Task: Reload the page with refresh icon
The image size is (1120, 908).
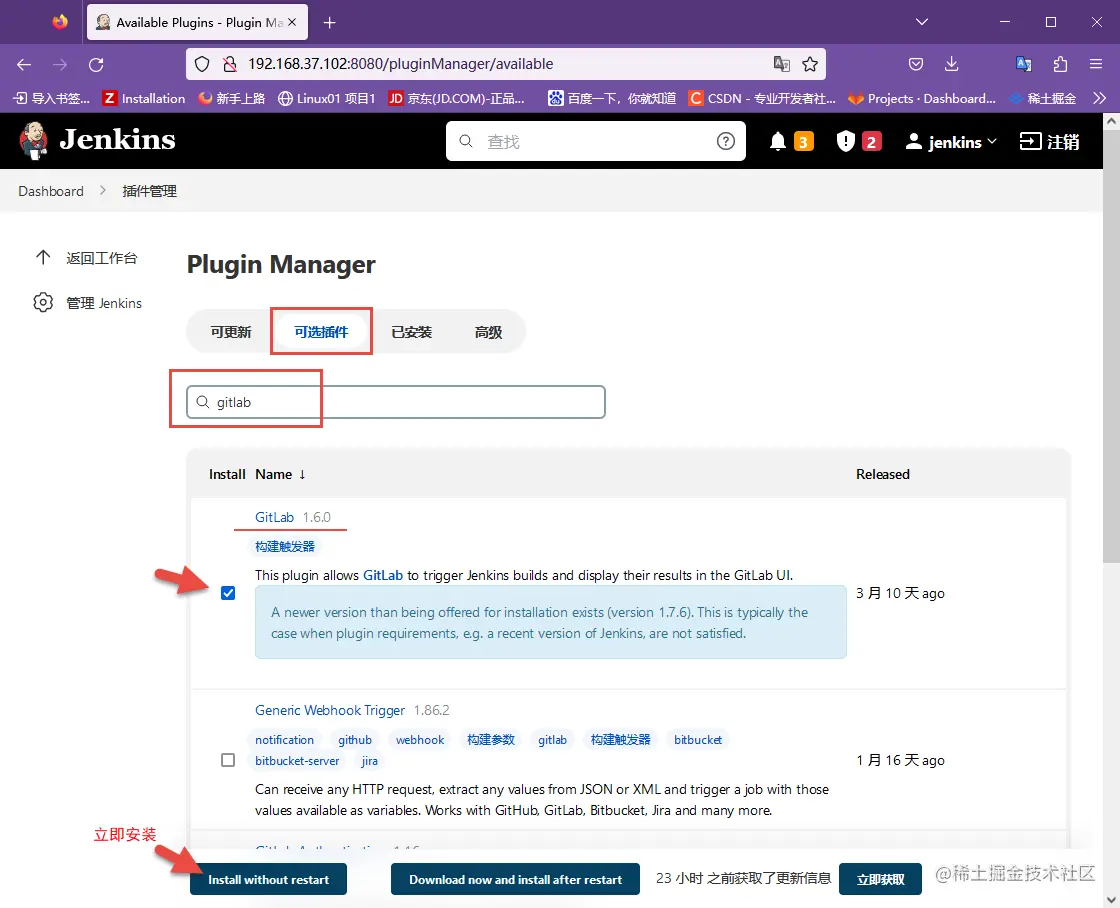Action: [96, 64]
